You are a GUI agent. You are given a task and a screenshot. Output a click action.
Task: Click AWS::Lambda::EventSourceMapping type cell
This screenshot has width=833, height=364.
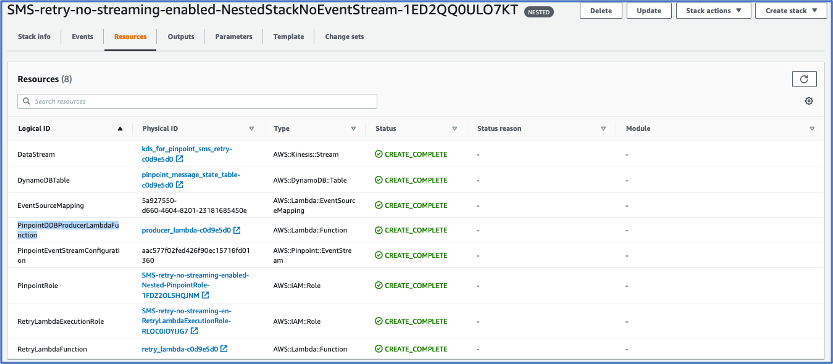pos(313,205)
